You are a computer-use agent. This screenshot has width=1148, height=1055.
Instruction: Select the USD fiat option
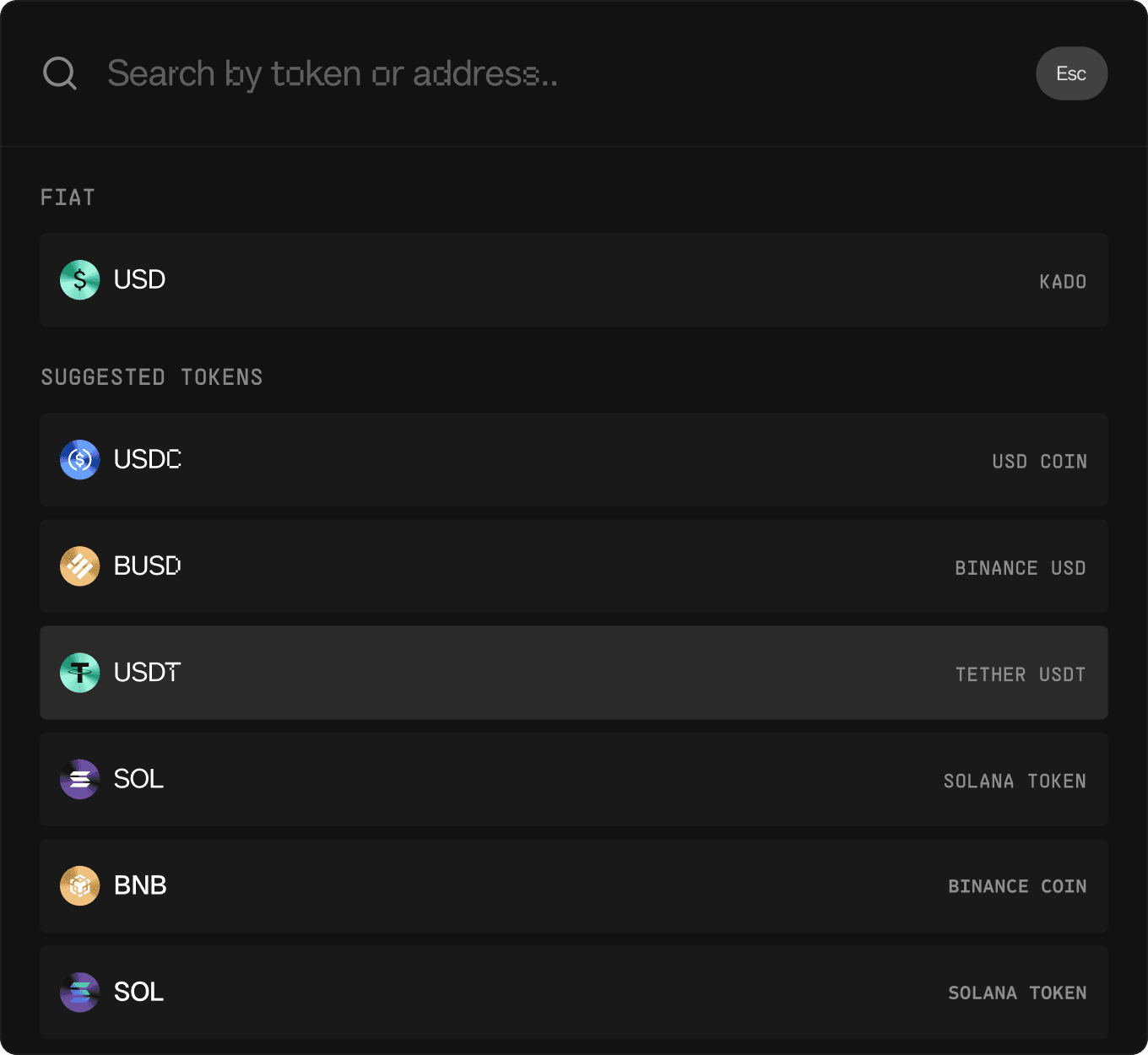139,279
